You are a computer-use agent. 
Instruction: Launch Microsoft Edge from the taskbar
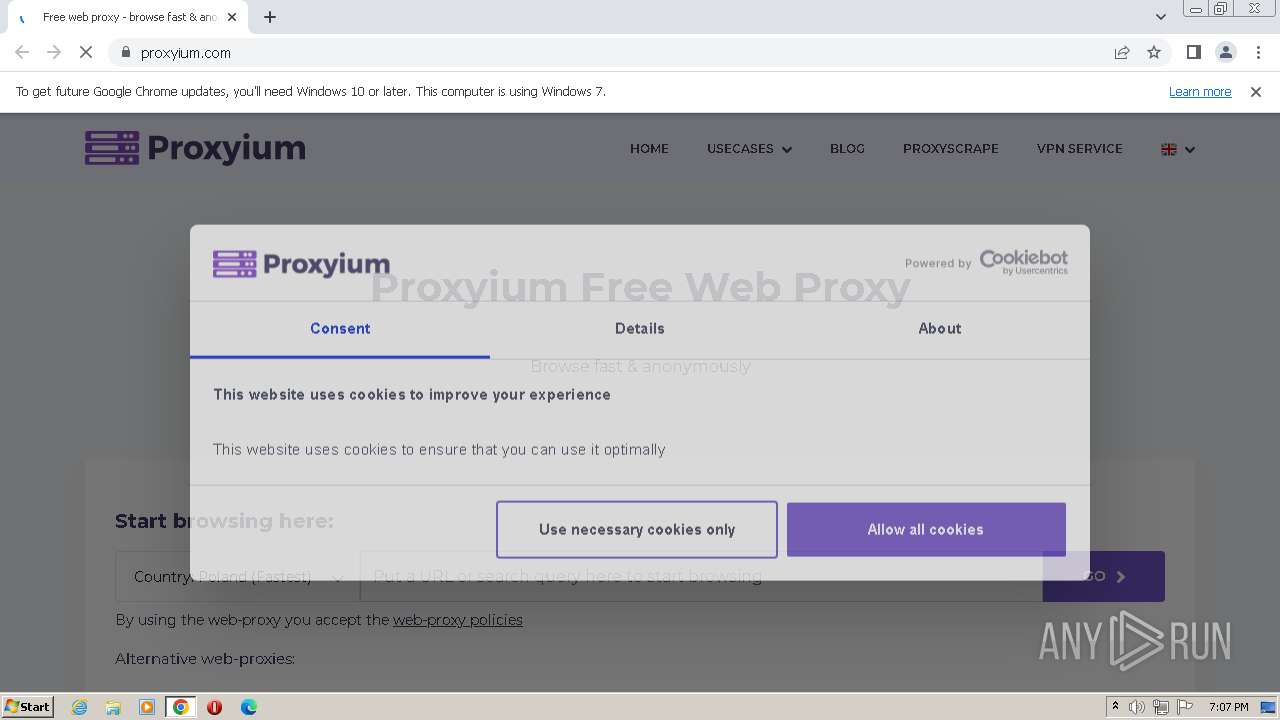(248, 707)
